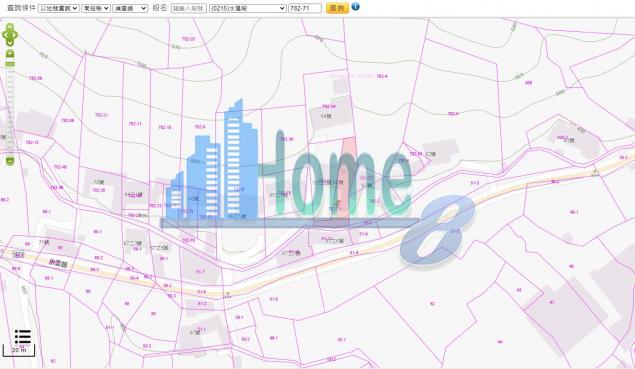
Task: Click the zoom slider handle
Action: point(10,64)
